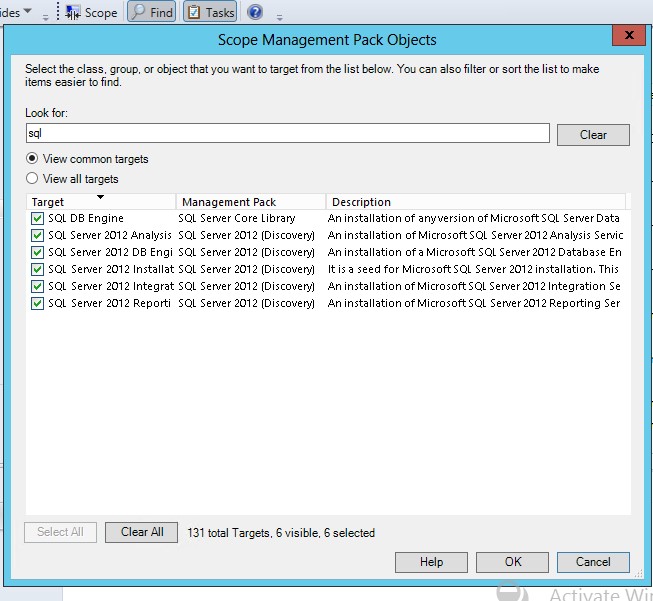
Task: Click the Help button in dialog
Action: (x=431, y=562)
